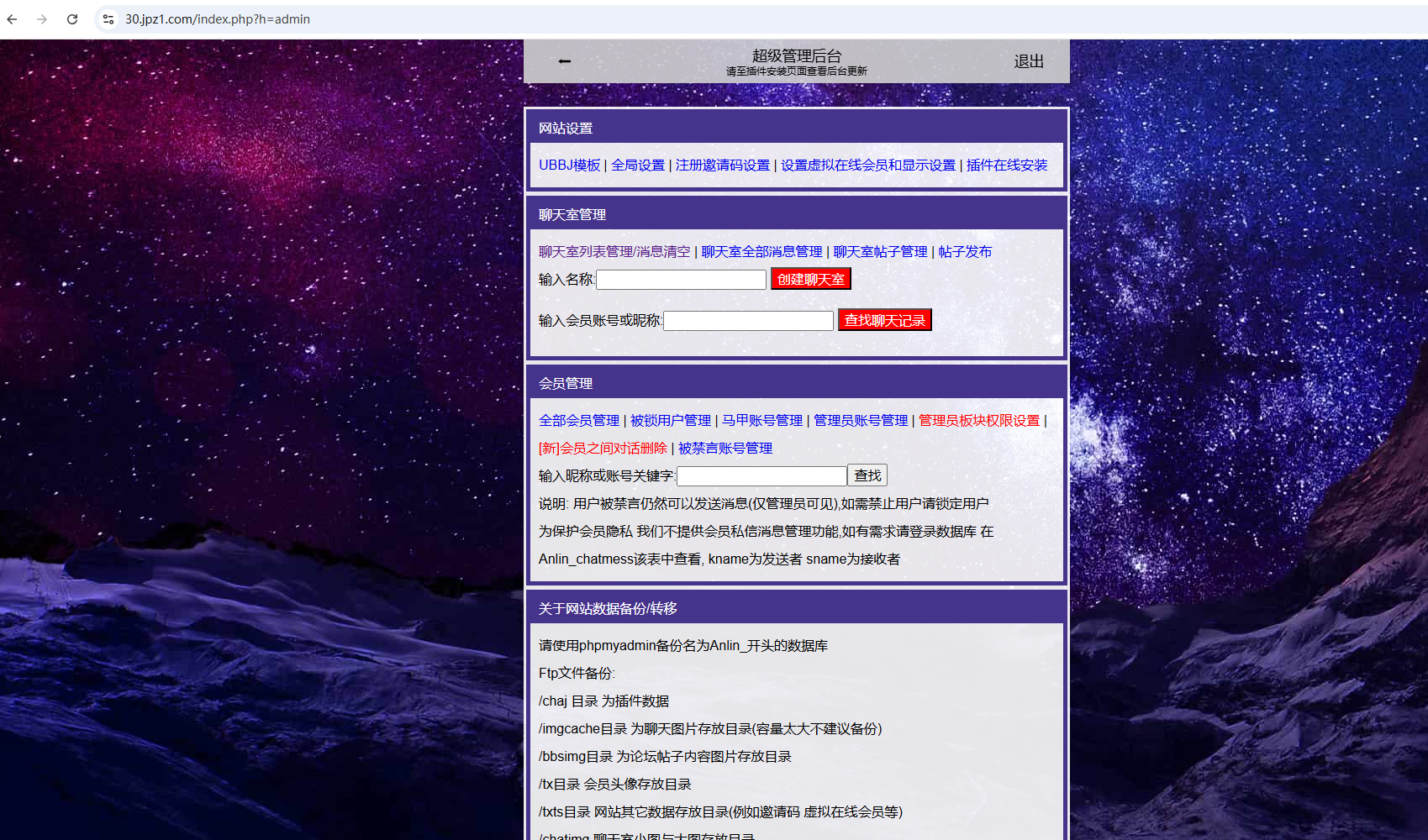Screen dimensions: 1428x840
Task: Open 设置虚拟在线会员和显示设置
Action: point(867,165)
